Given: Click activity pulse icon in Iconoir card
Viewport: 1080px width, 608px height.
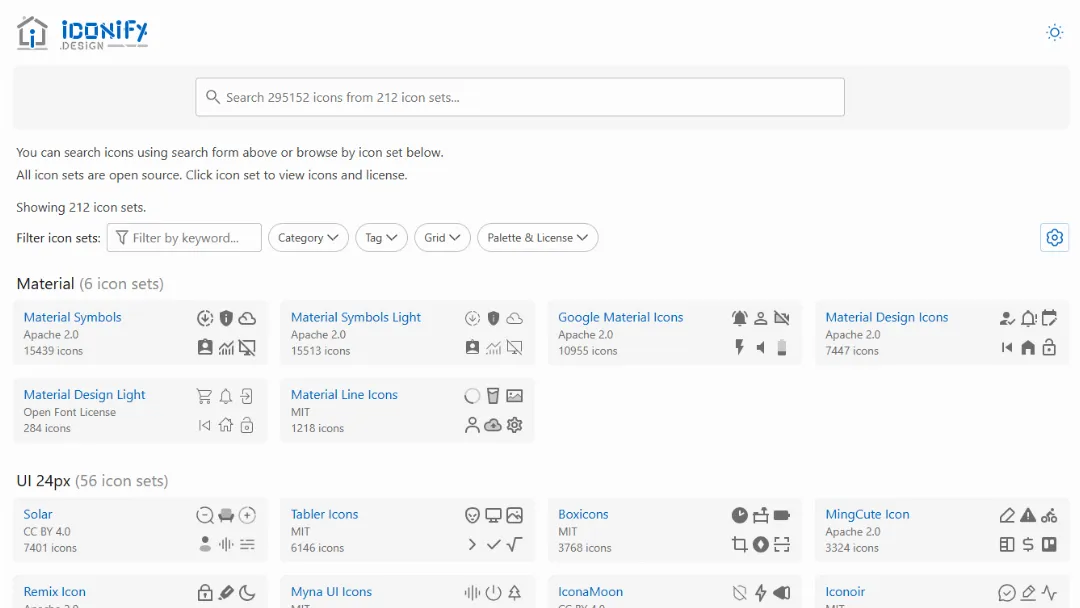Looking at the screenshot, I should coord(1049,592).
